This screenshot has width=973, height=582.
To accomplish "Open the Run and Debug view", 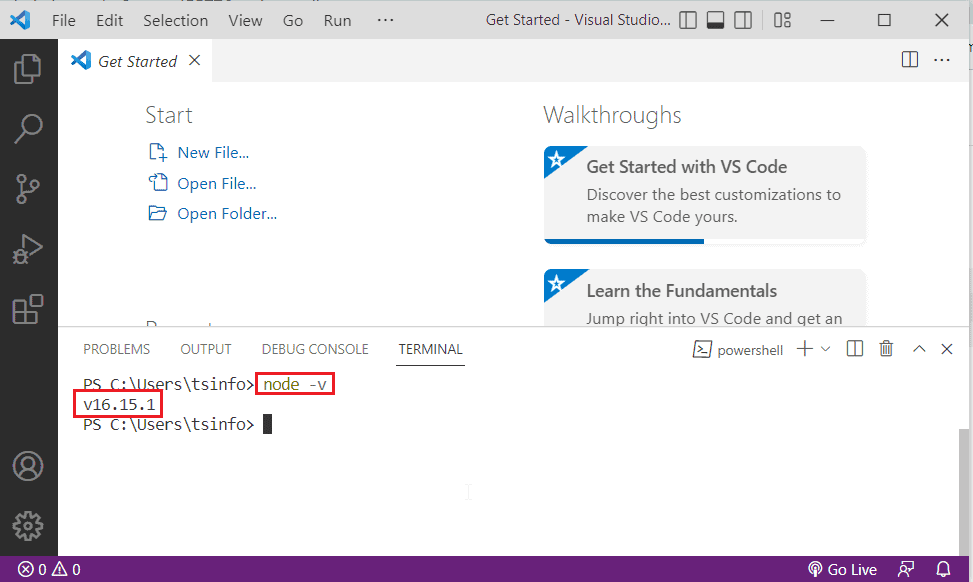I will pos(28,249).
